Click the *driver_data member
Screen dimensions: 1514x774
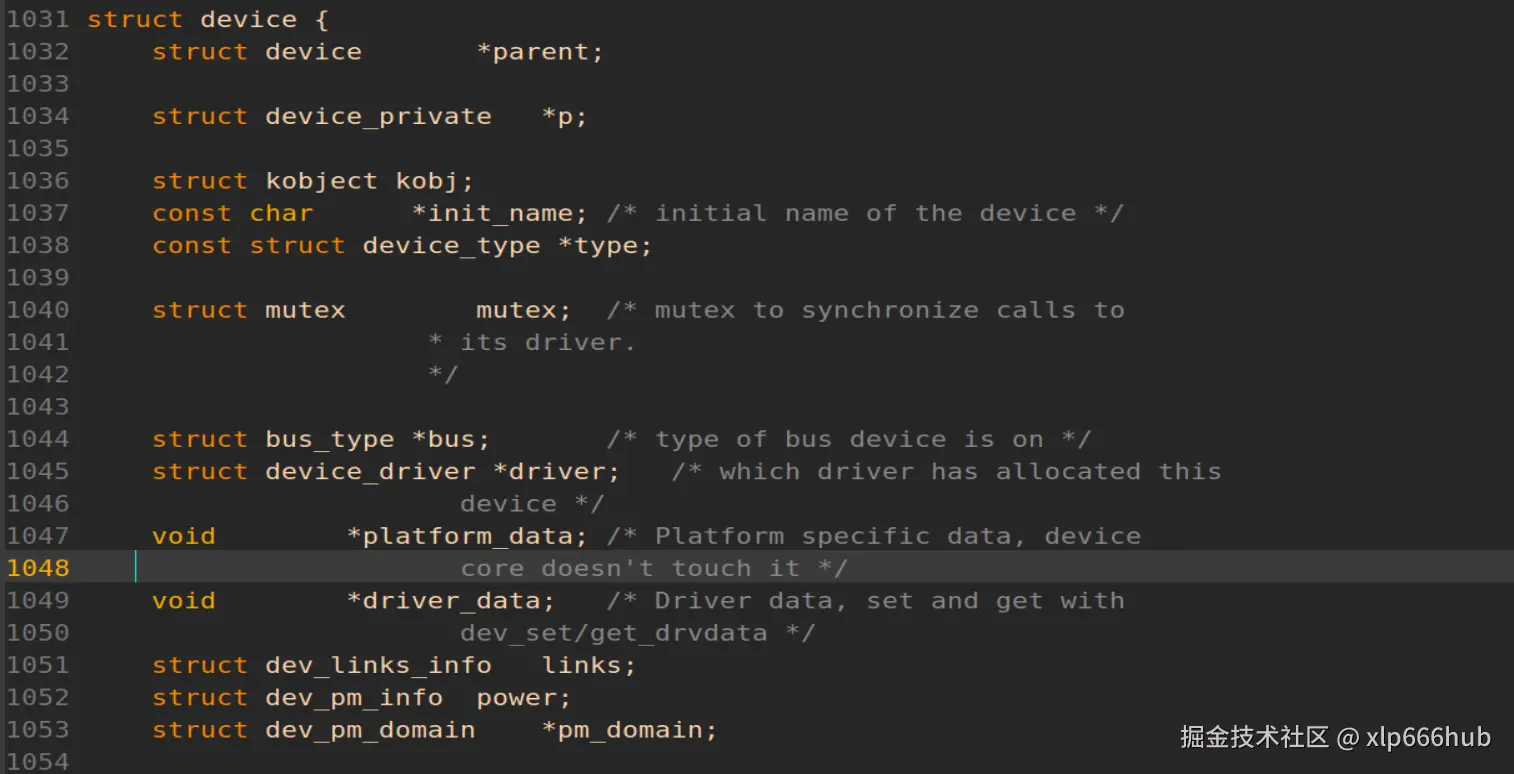pyautogui.click(x=450, y=601)
